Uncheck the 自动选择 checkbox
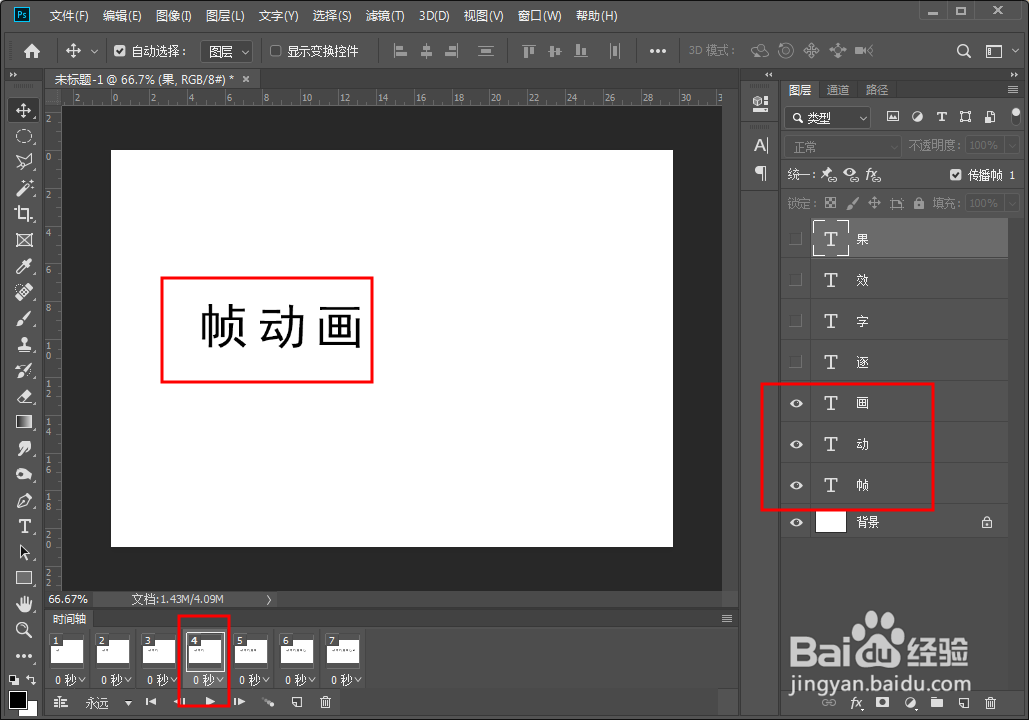The image size is (1029, 720). point(119,51)
